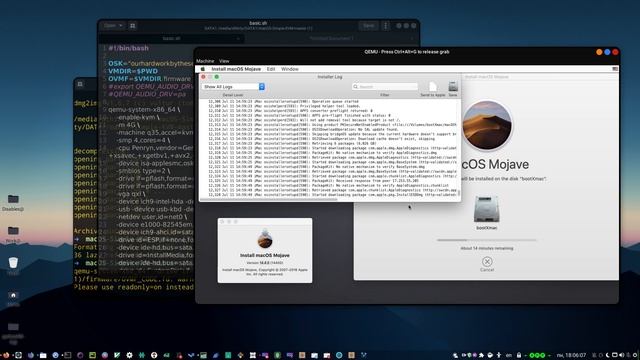Click the power icon at the tray's end

tap(635, 356)
